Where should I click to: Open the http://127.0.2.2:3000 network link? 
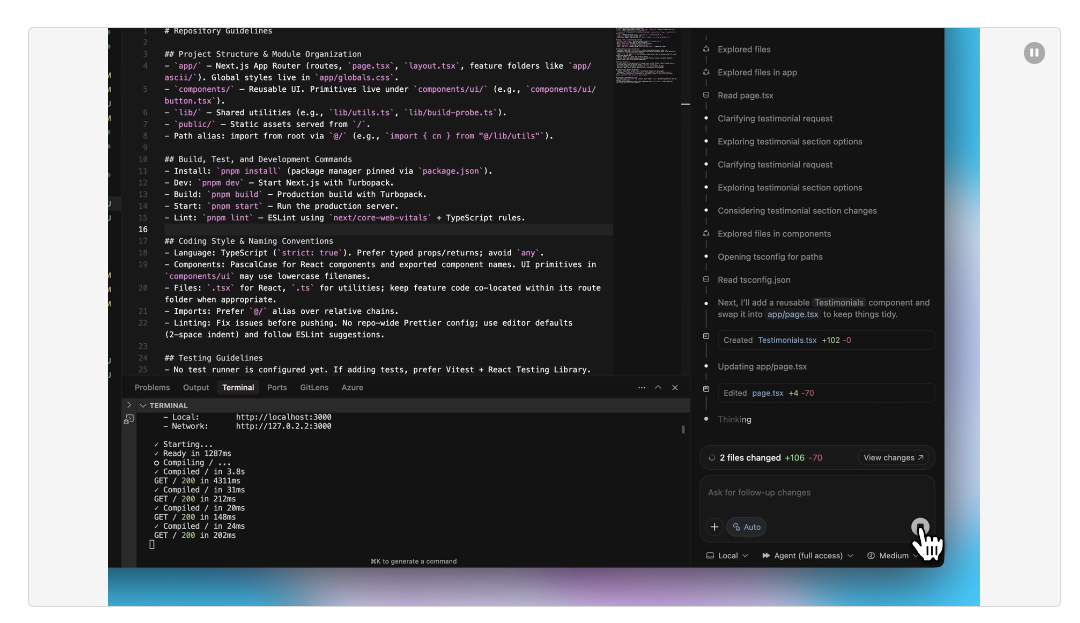[x=284, y=426]
